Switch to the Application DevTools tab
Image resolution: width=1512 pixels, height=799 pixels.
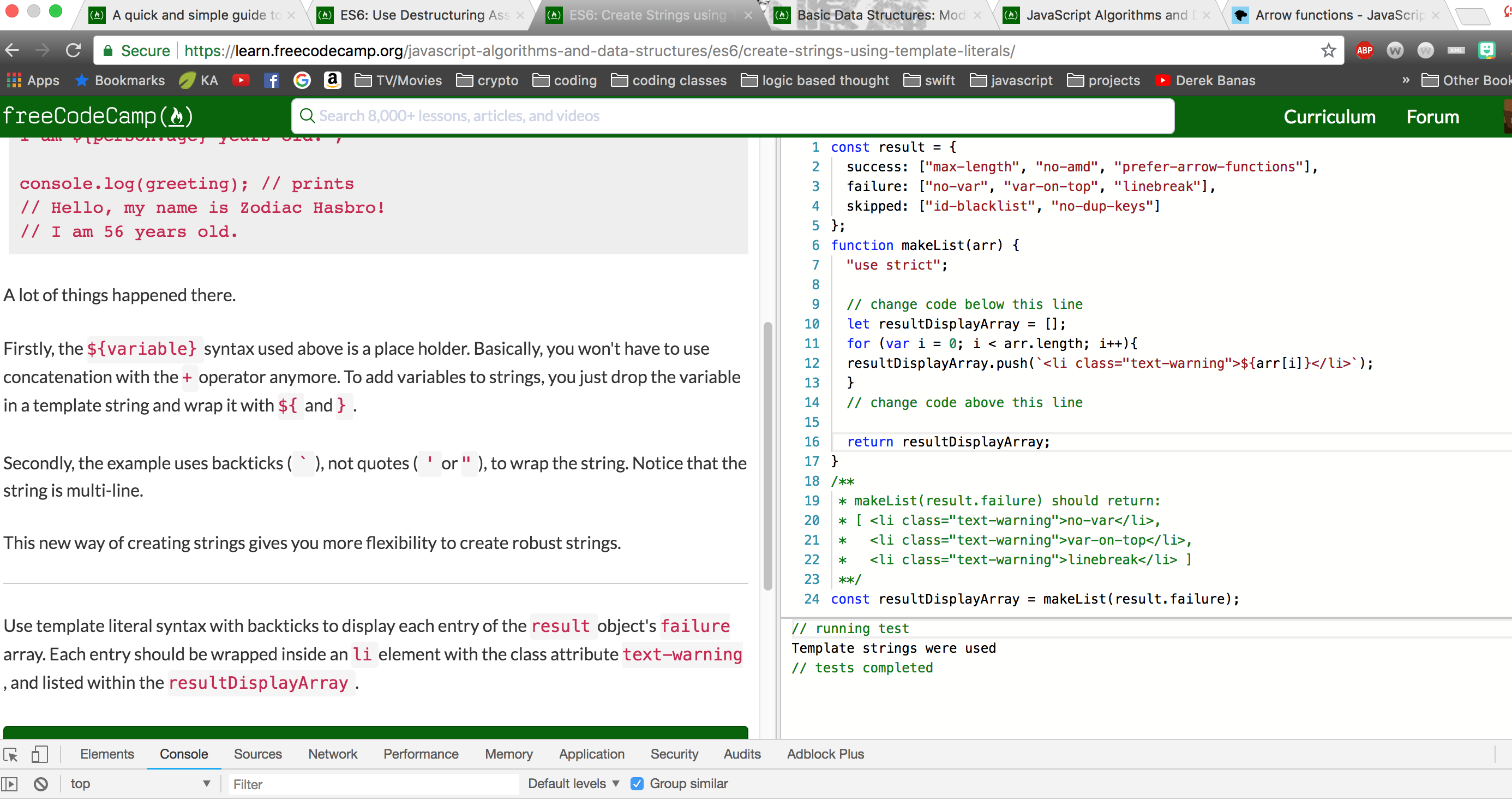coord(591,754)
